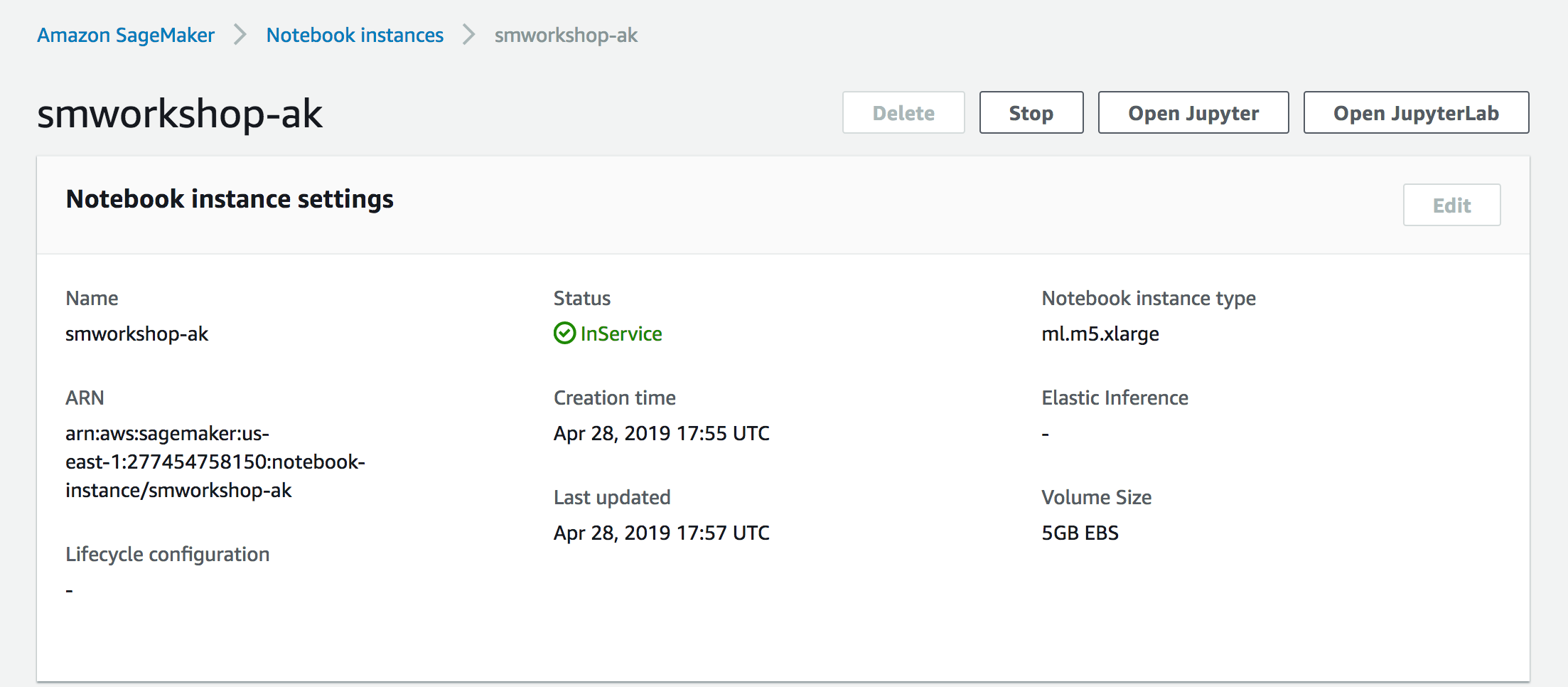
Task: Click instance type ml.m5.xlarge
Action: (x=1100, y=334)
